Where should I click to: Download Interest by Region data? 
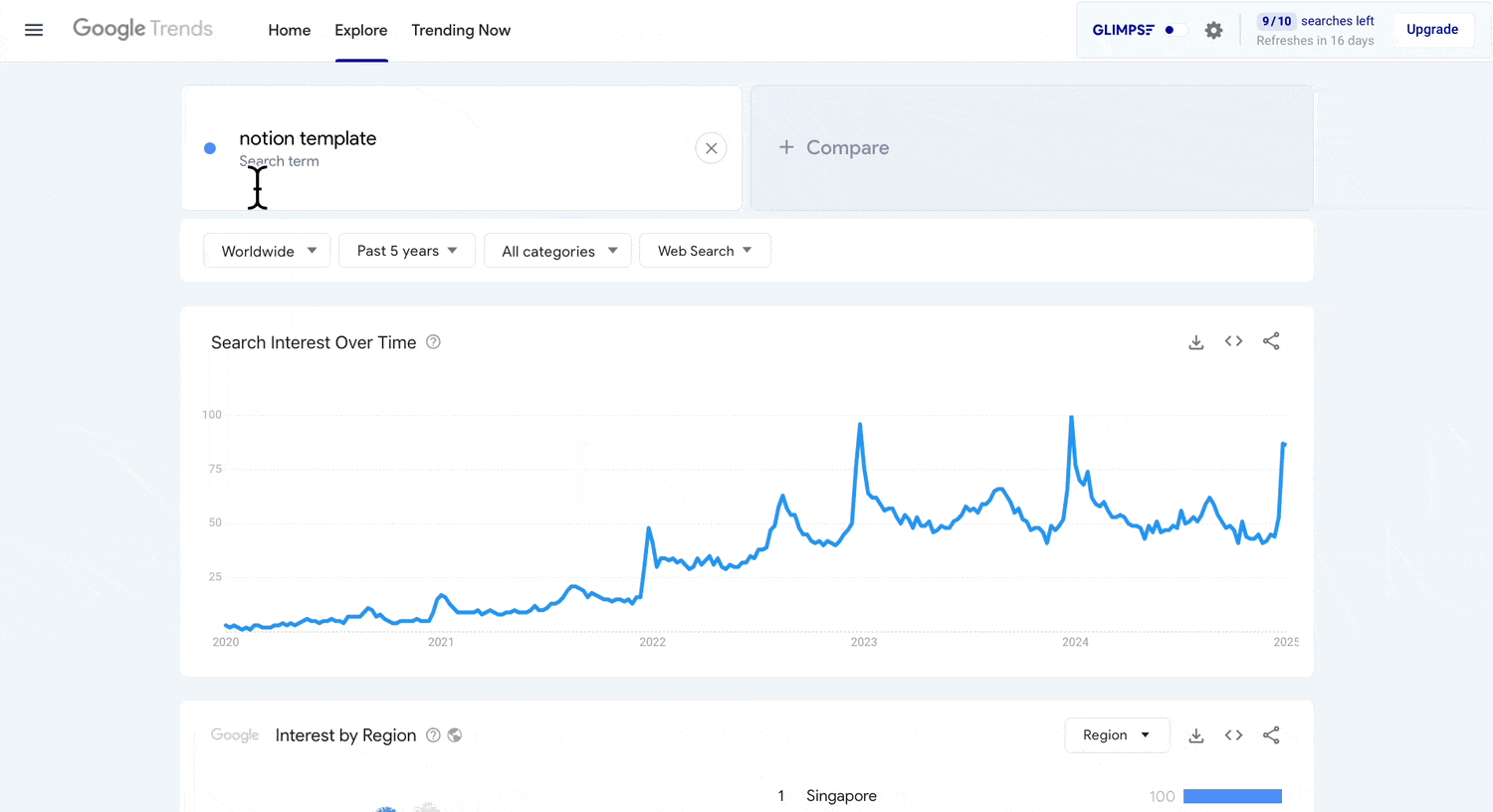(x=1196, y=735)
